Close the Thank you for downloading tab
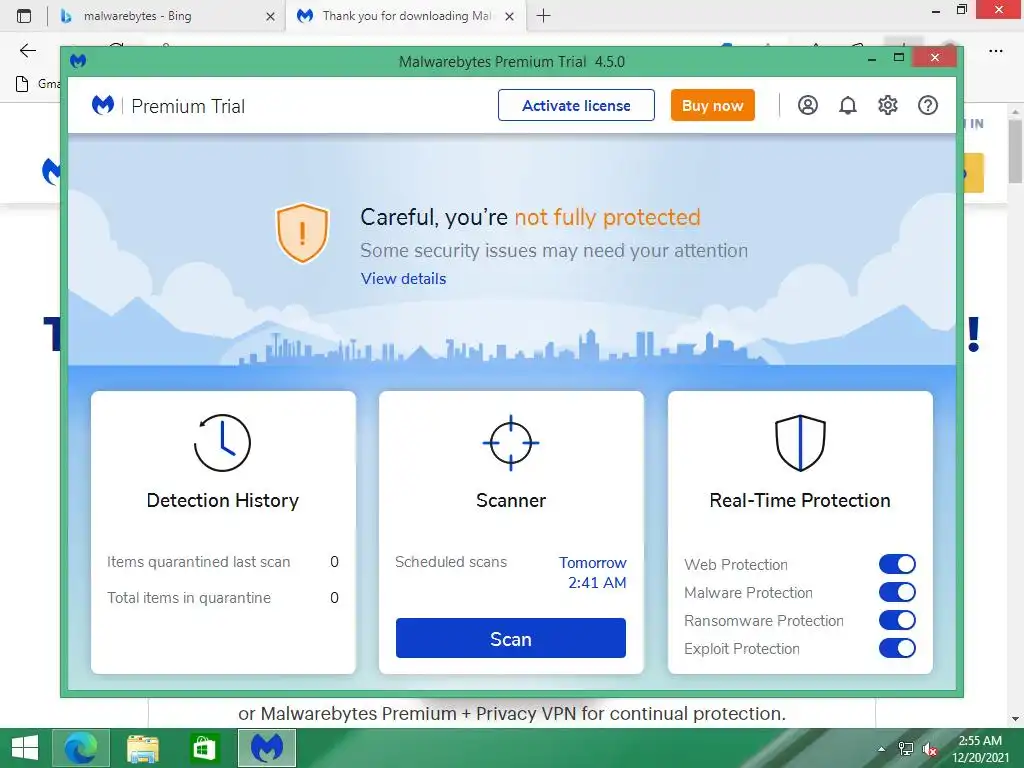This screenshot has height=768, width=1024. click(510, 16)
